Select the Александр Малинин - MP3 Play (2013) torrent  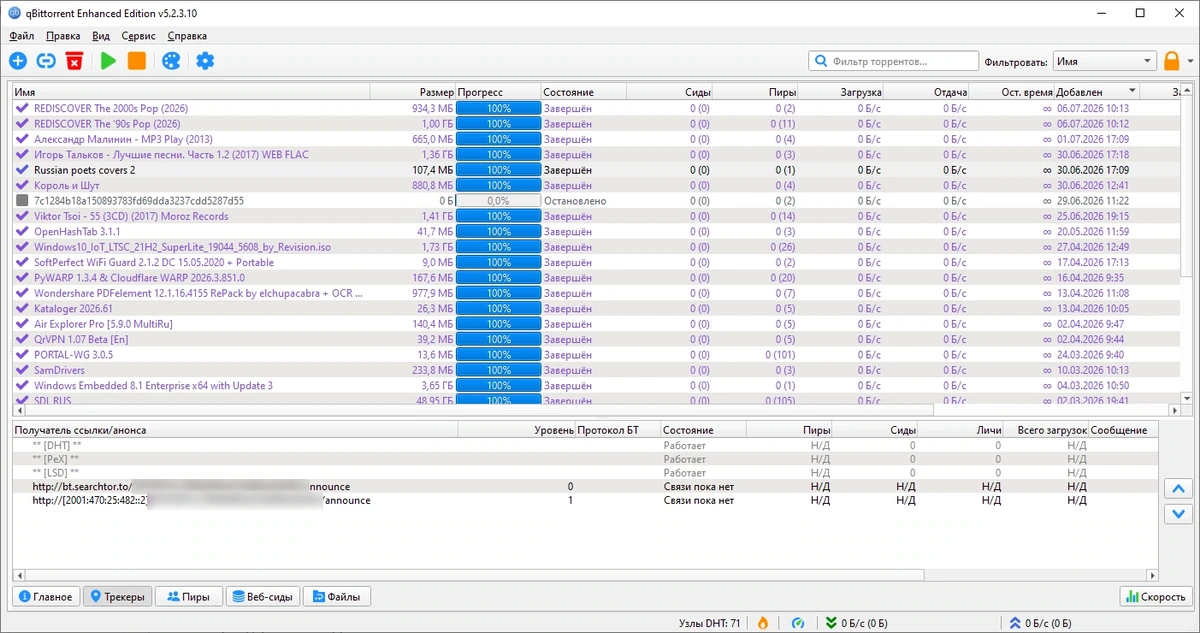coord(595,139)
